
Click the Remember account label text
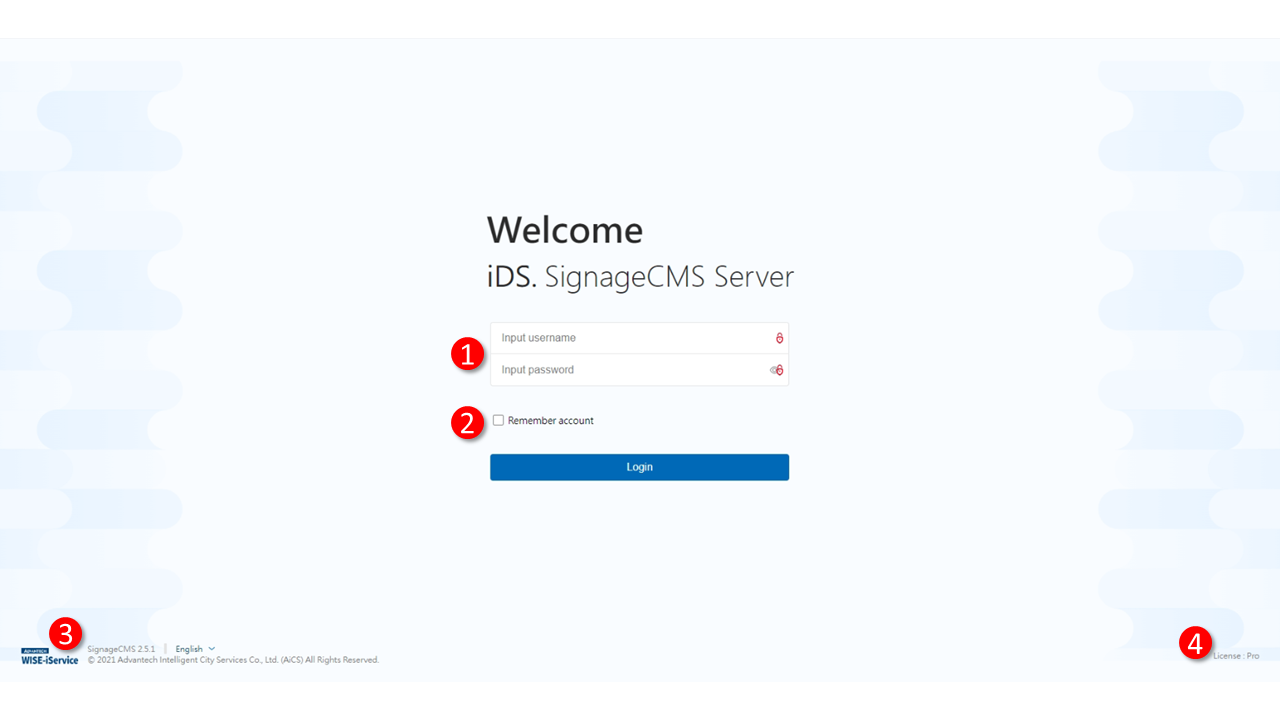point(550,421)
